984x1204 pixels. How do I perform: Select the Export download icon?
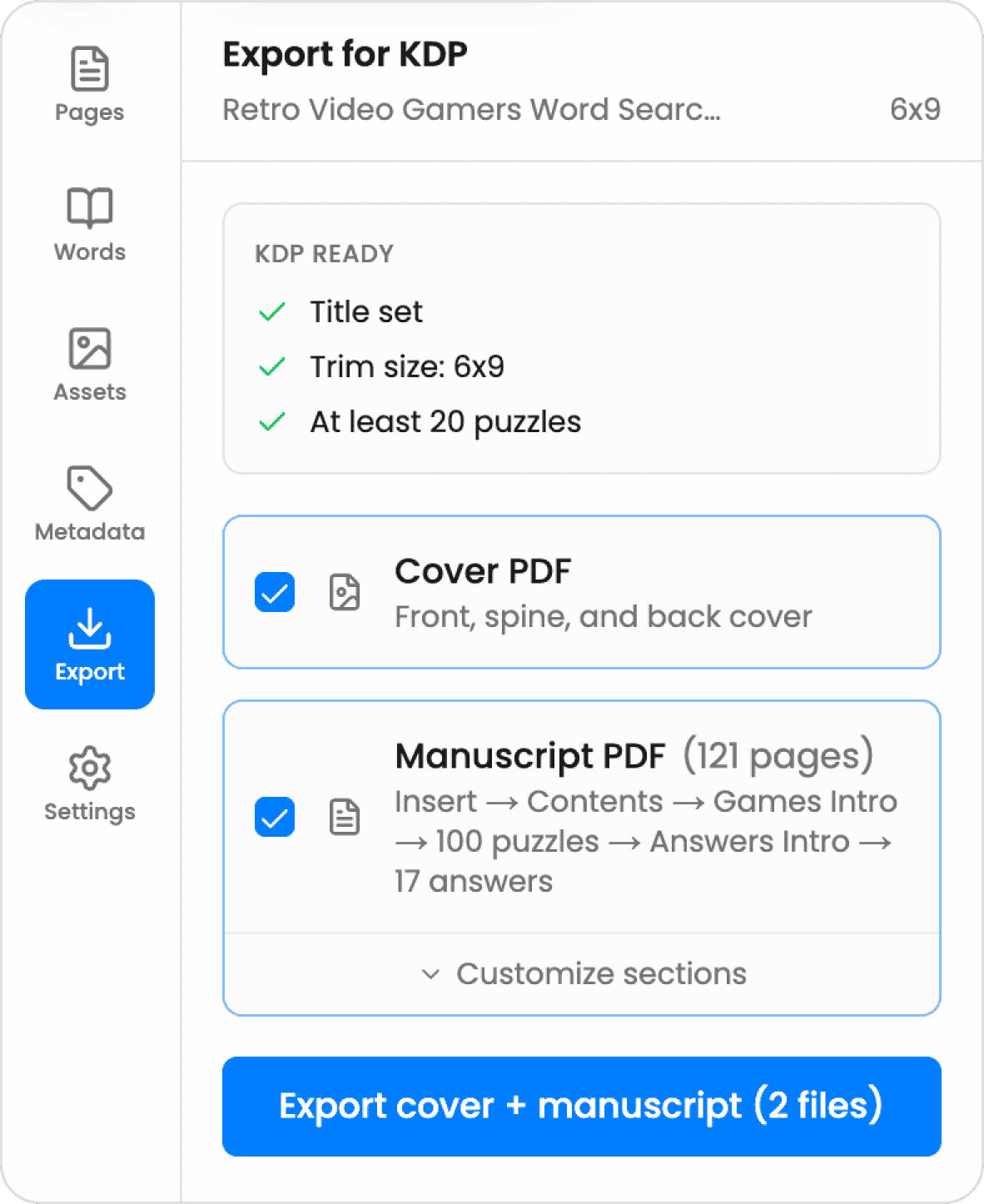click(89, 626)
